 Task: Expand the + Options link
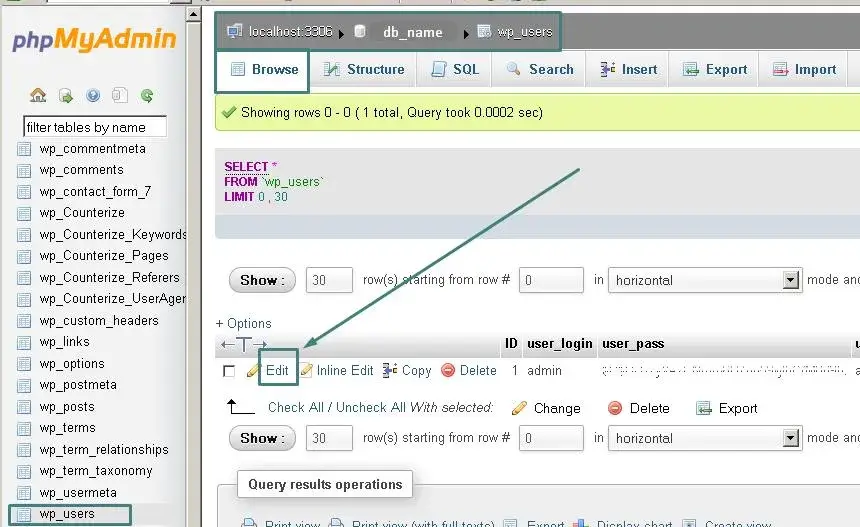[x=244, y=324]
